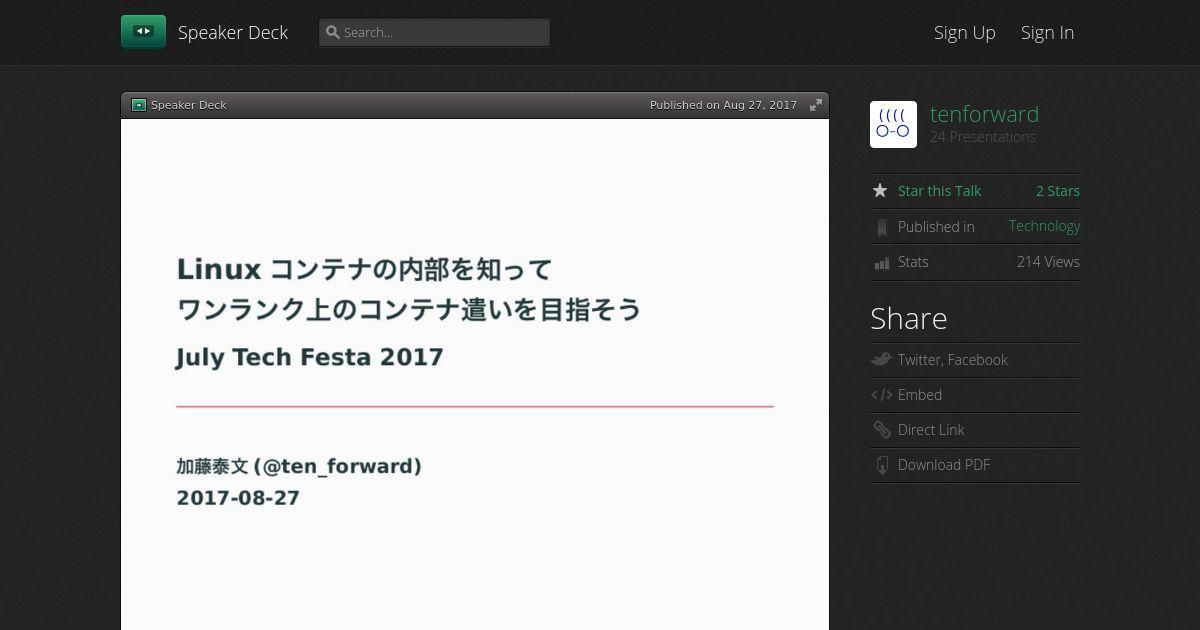Click the July Tech Festa 2017 slide text
Screen dimensions: 1200x630
(x=309, y=357)
